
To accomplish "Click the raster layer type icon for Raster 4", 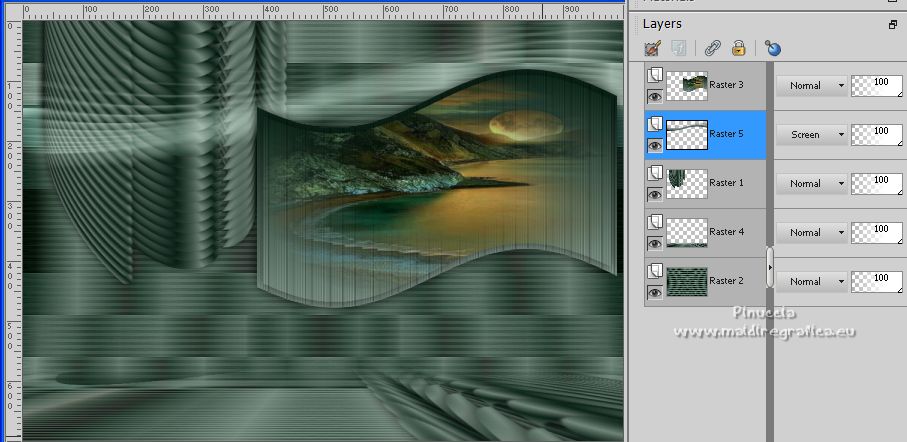I will [x=655, y=222].
